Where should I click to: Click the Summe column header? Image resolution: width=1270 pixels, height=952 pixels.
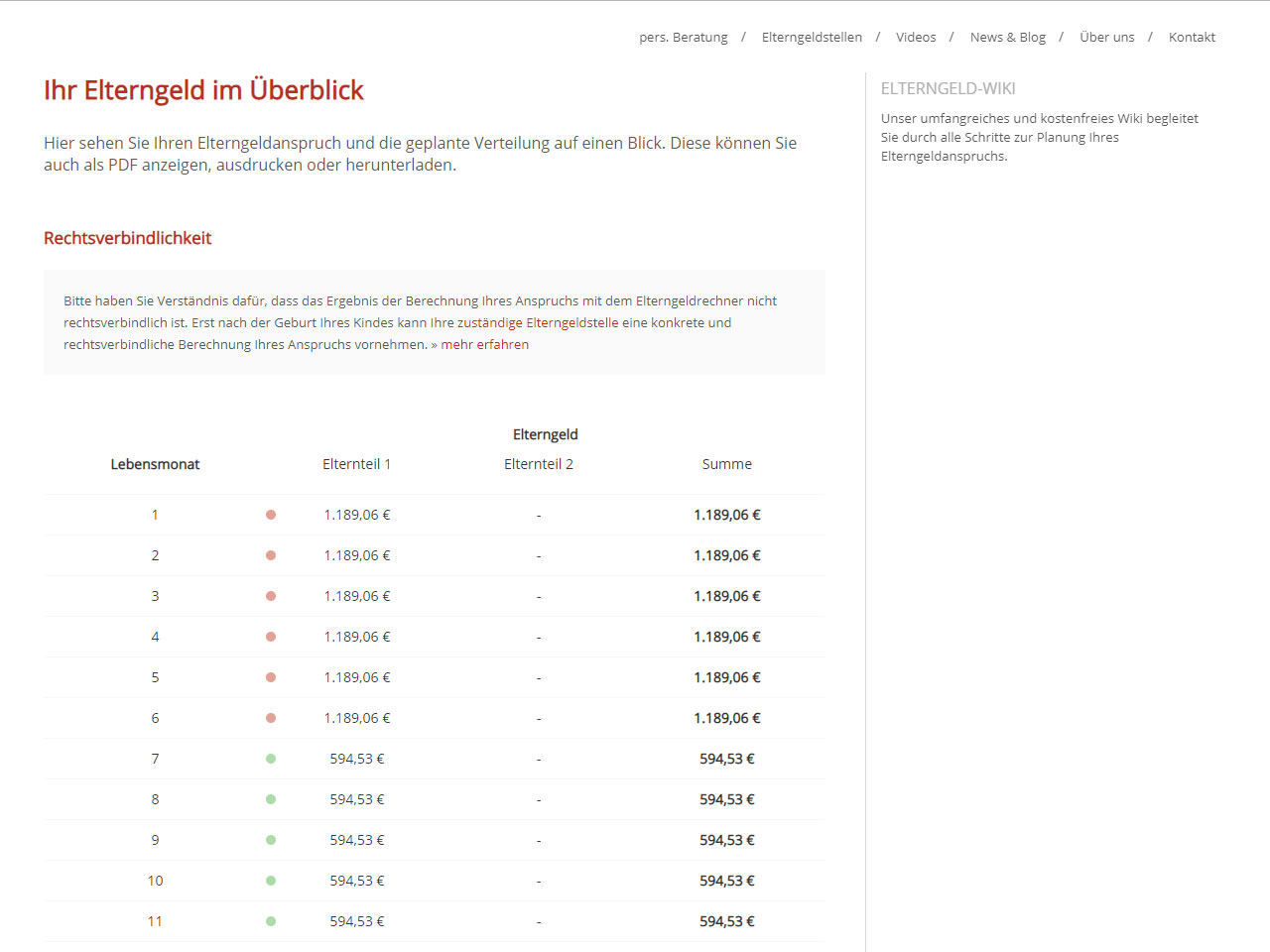[727, 464]
